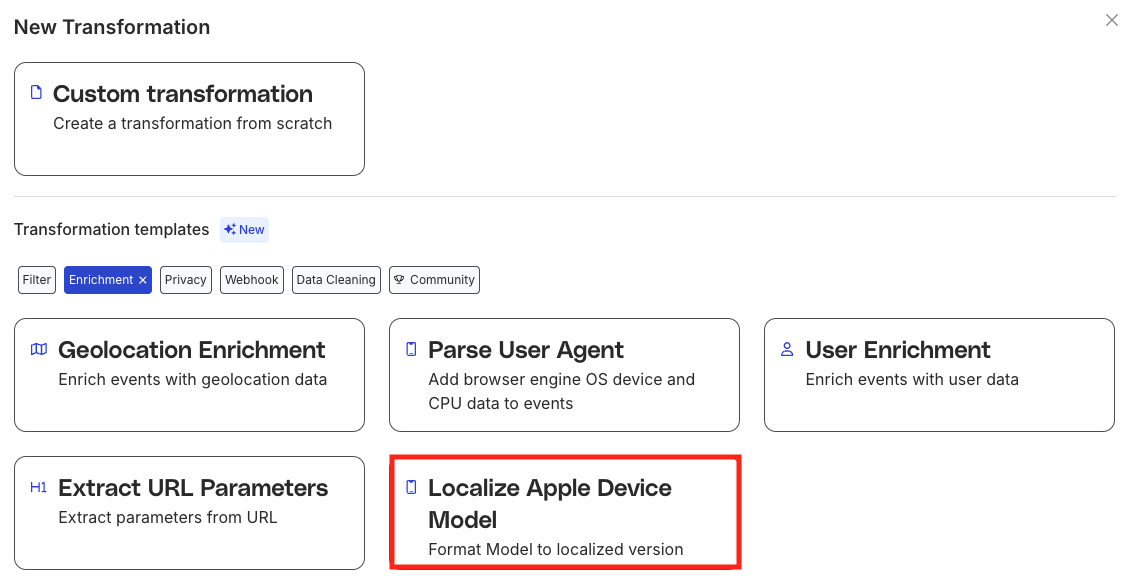
Task: Open the Custom transformation card
Action: coord(189,119)
